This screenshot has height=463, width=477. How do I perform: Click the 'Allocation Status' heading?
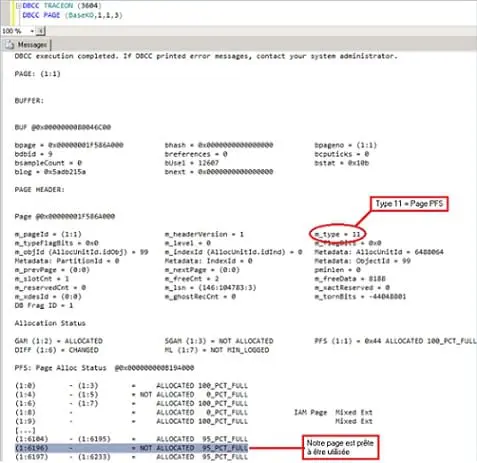50,323
